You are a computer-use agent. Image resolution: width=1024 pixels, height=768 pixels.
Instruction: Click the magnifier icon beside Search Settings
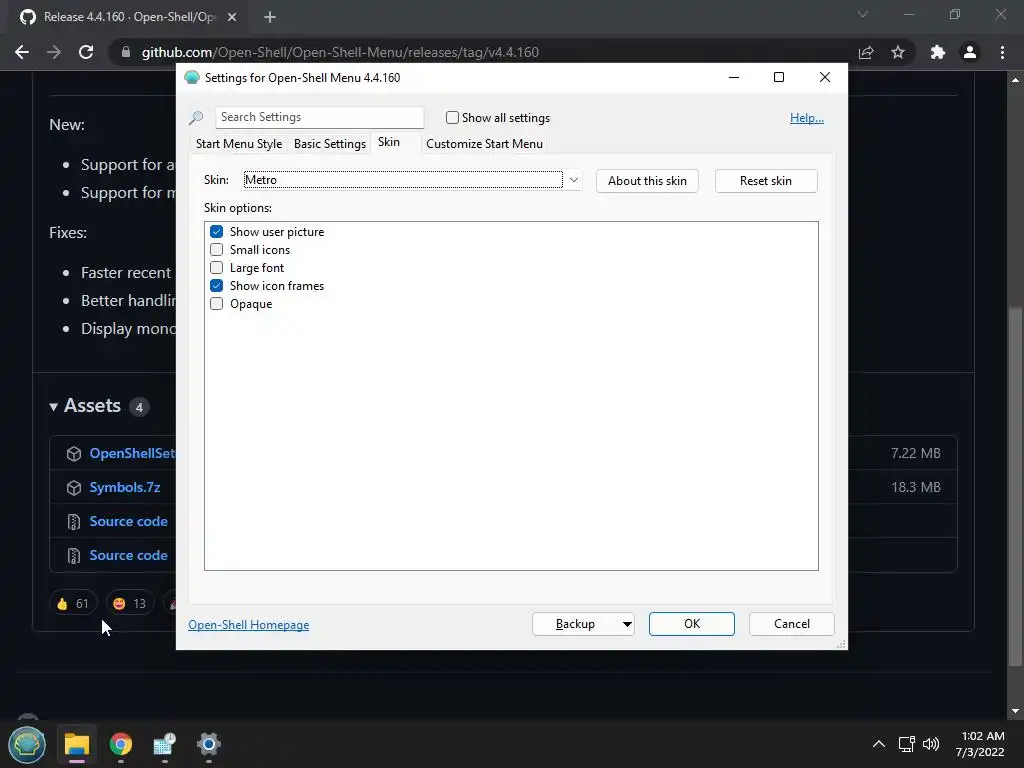click(x=196, y=118)
